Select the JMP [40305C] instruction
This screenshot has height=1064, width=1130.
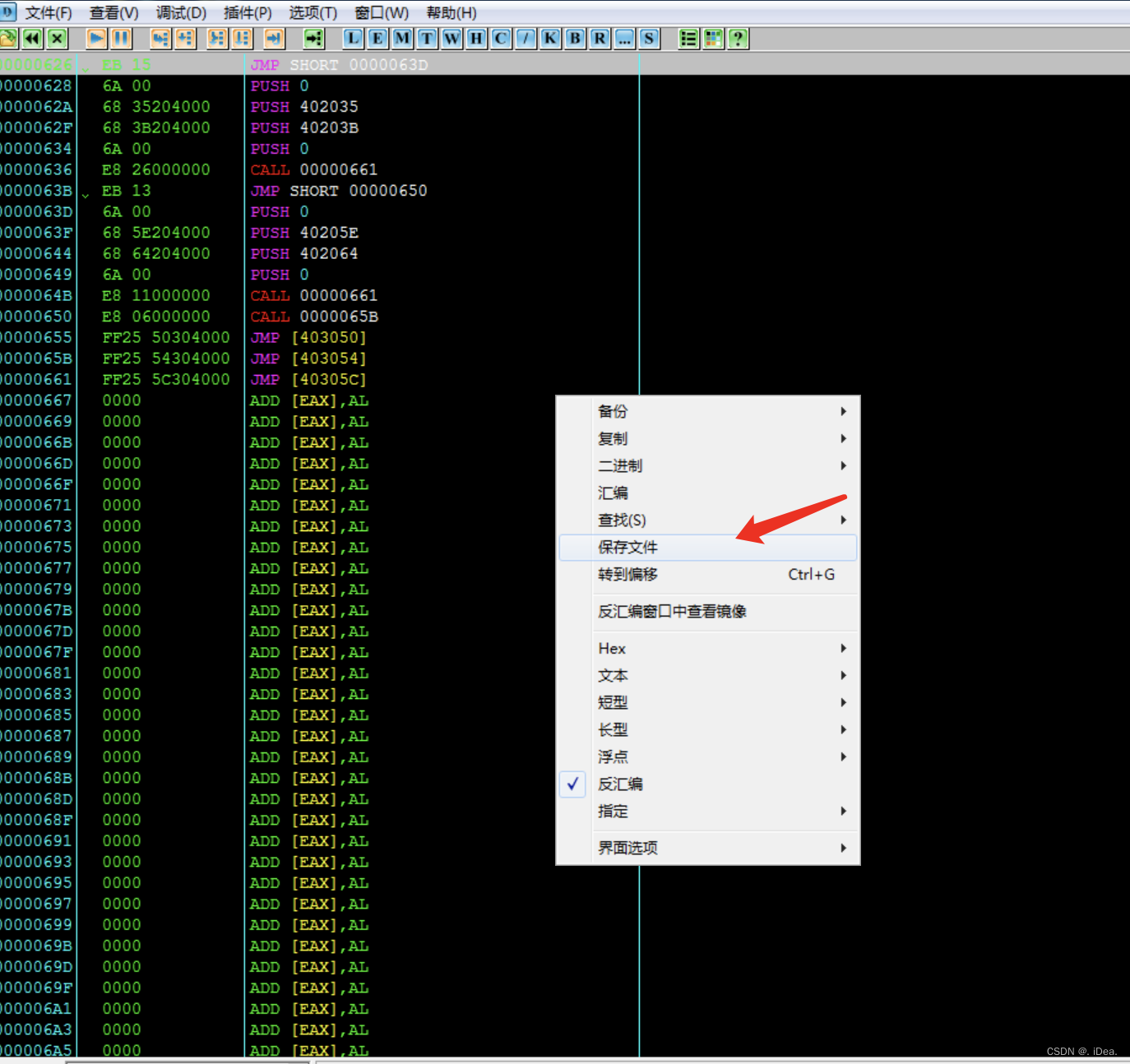(x=308, y=380)
